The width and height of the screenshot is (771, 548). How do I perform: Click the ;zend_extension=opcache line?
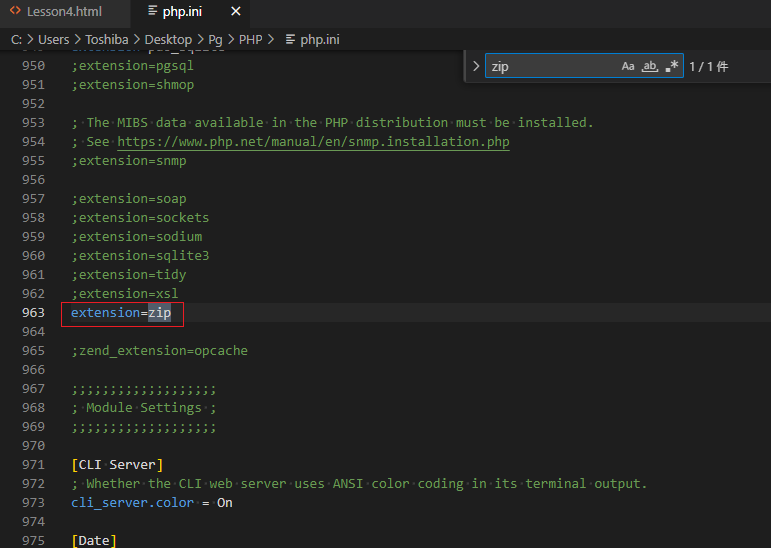click(x=159, y=351)
